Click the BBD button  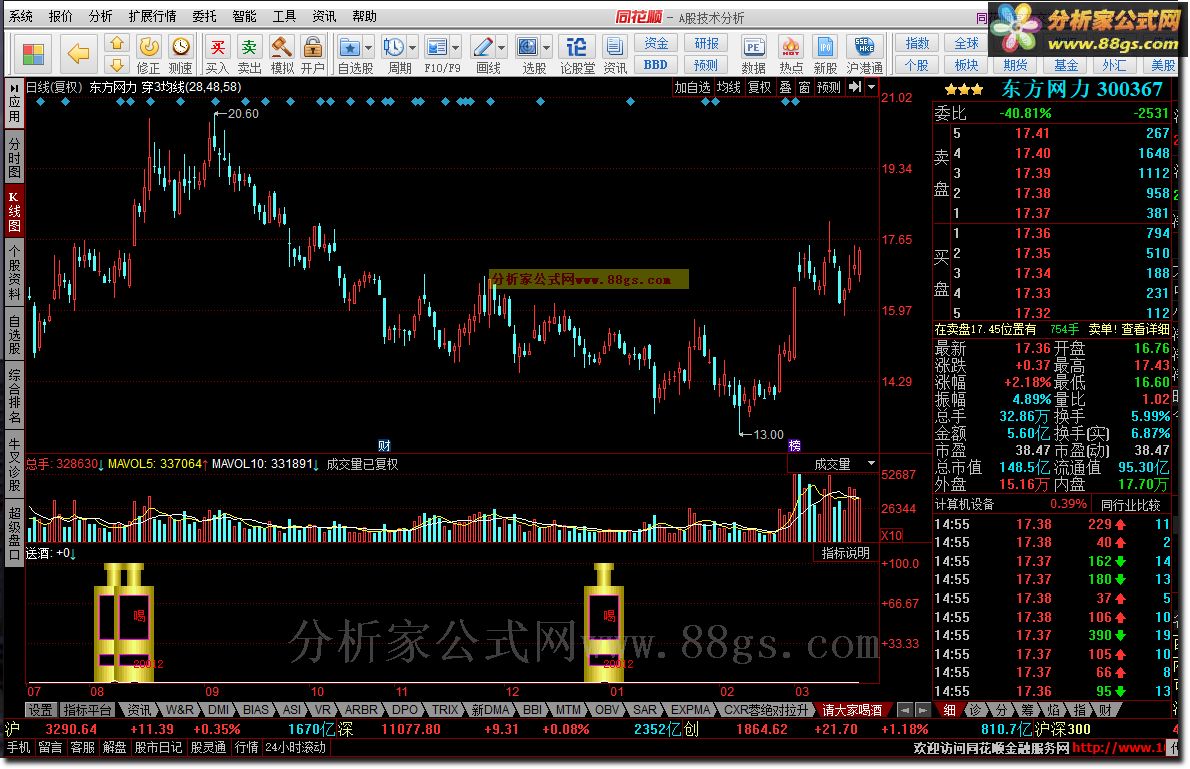[656, 65]
